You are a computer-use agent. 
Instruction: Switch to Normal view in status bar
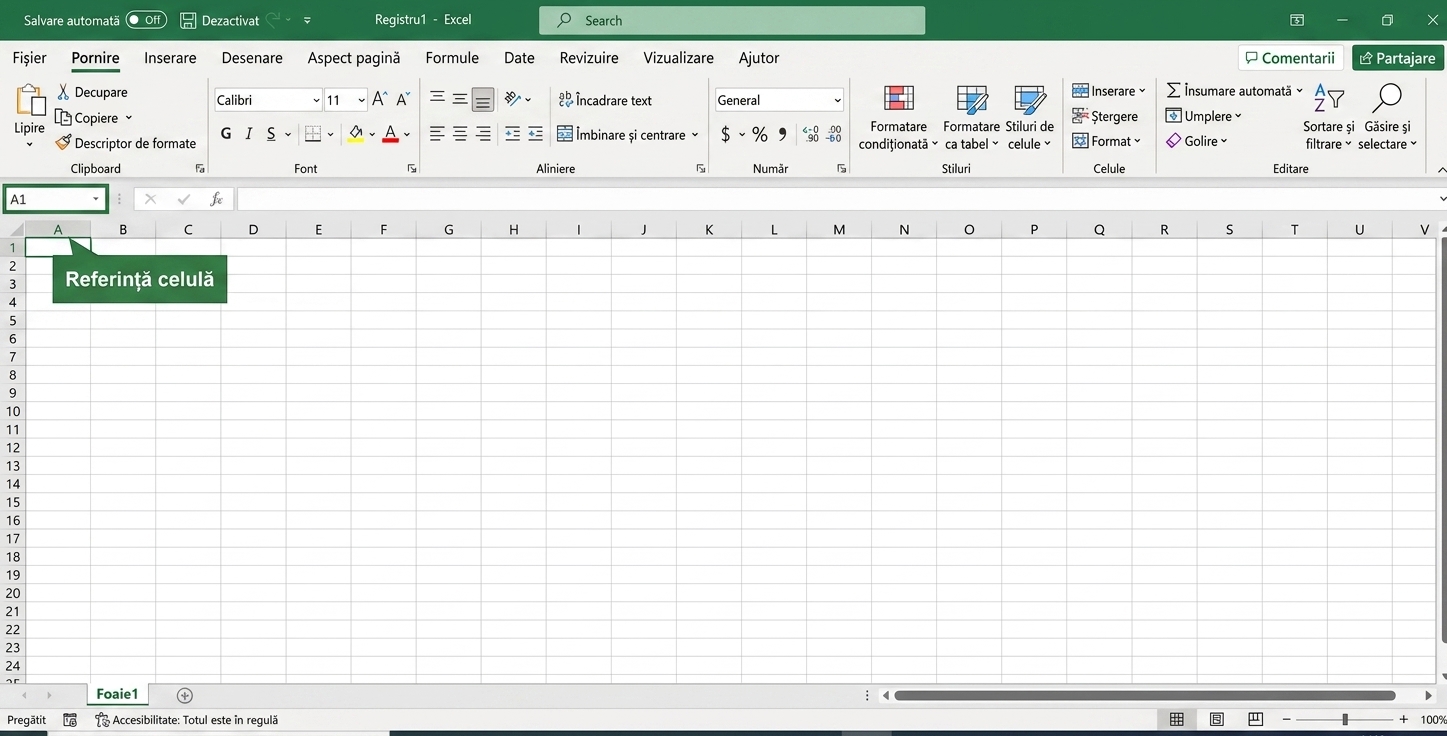[1177, 719]
